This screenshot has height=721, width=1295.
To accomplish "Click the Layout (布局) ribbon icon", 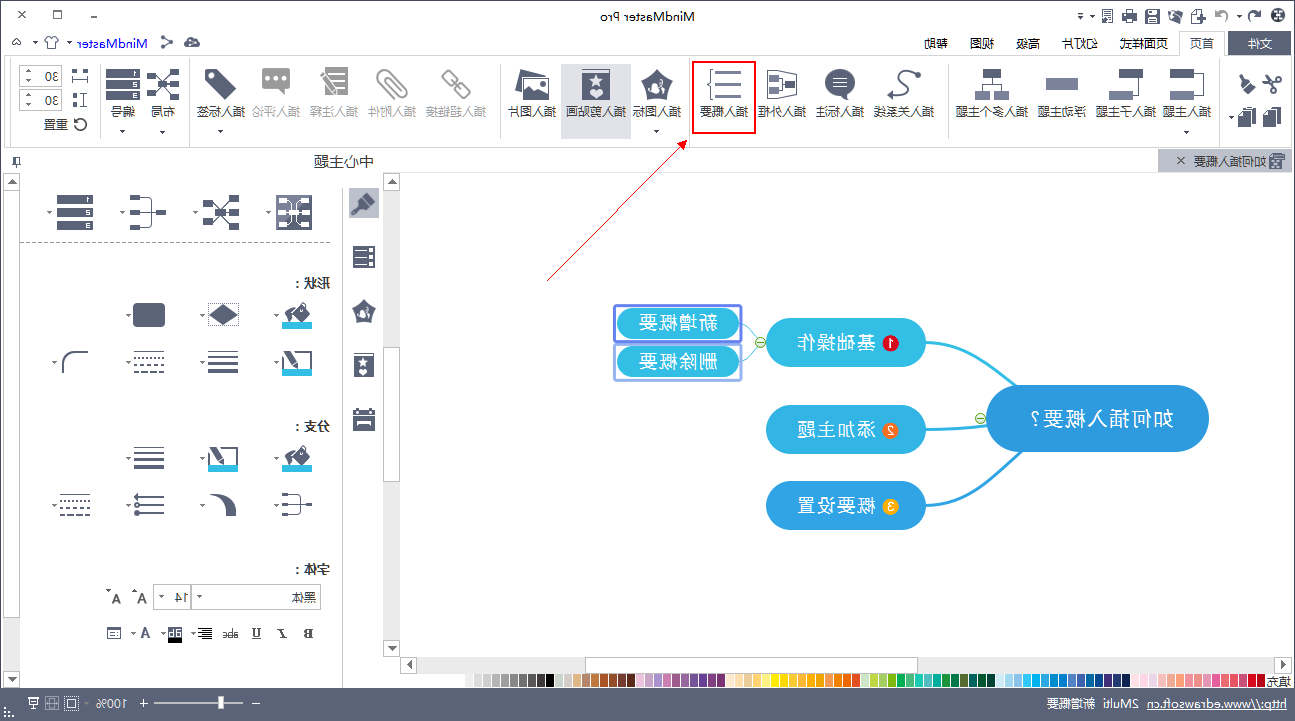I will (163, 84).
